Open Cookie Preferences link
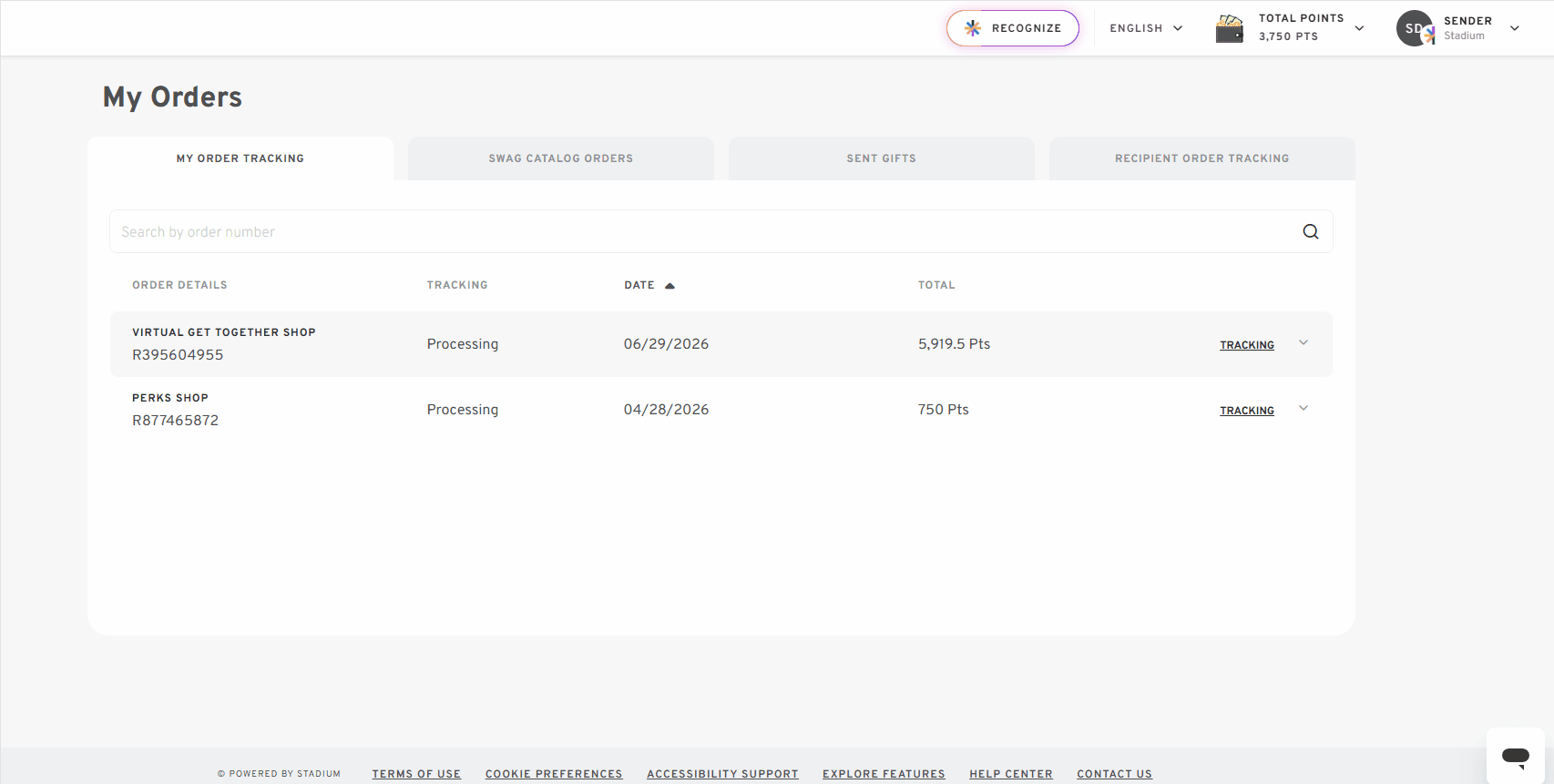 [554, 774]
